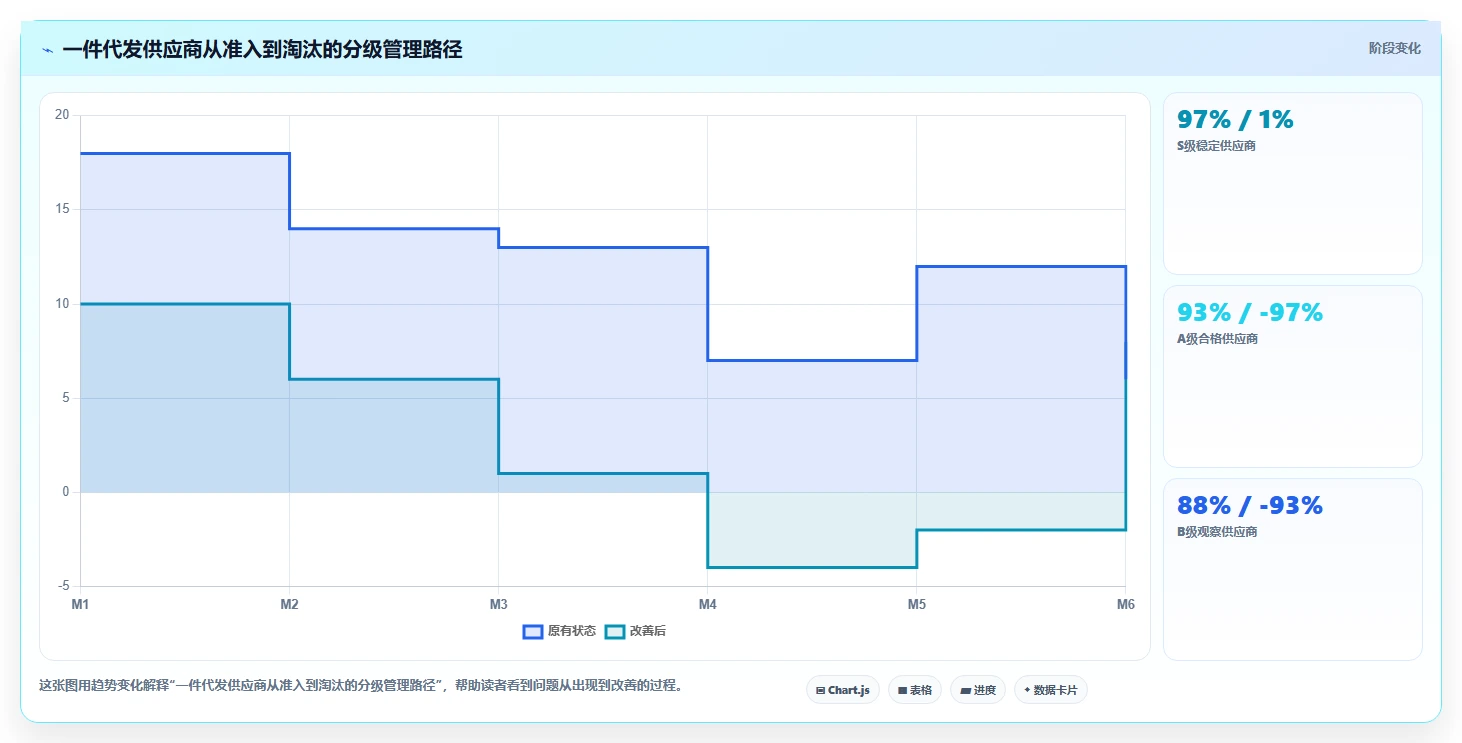Image resolution: width=1462 pixels, height=743 pixels.
Task: Click the y-axis value 10
Action: coord(62,304)
